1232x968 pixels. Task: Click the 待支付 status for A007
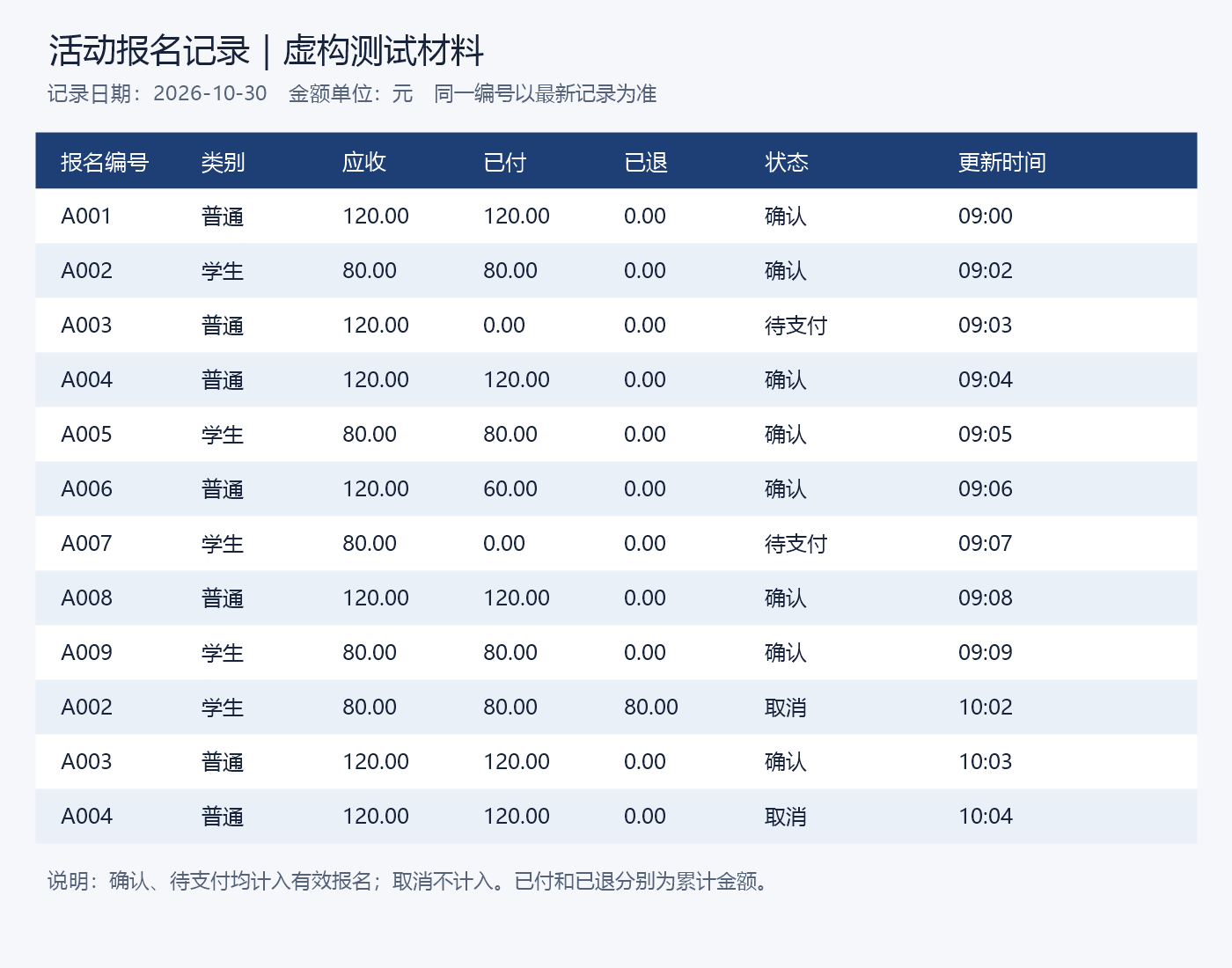(796, 544)
